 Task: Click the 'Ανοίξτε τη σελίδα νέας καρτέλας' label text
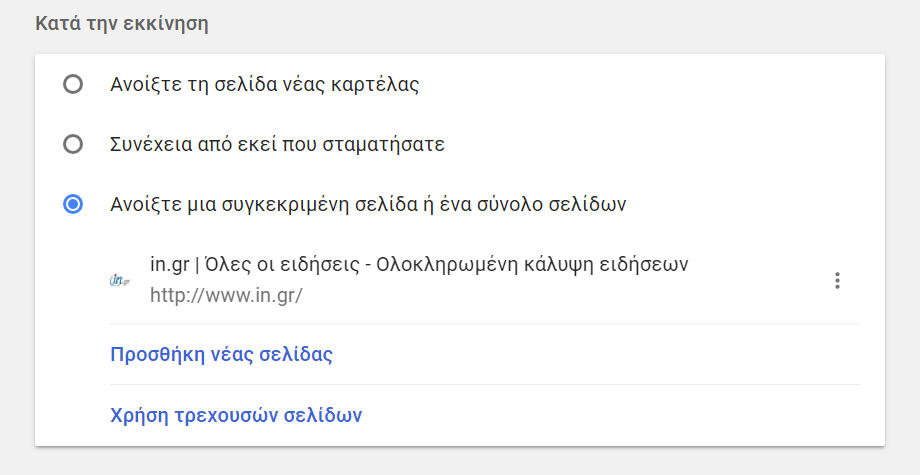tap(265, 85)
